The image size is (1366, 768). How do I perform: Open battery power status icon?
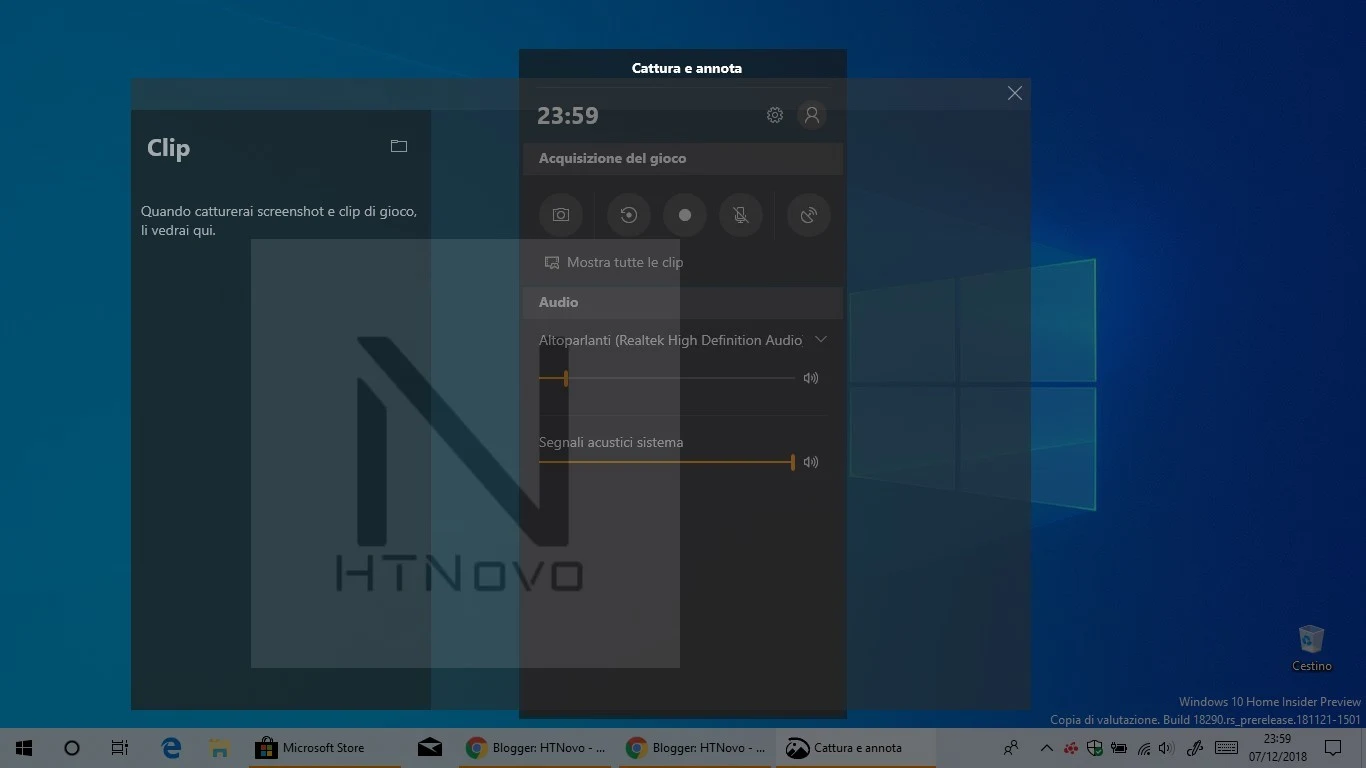coord(1119,748)
